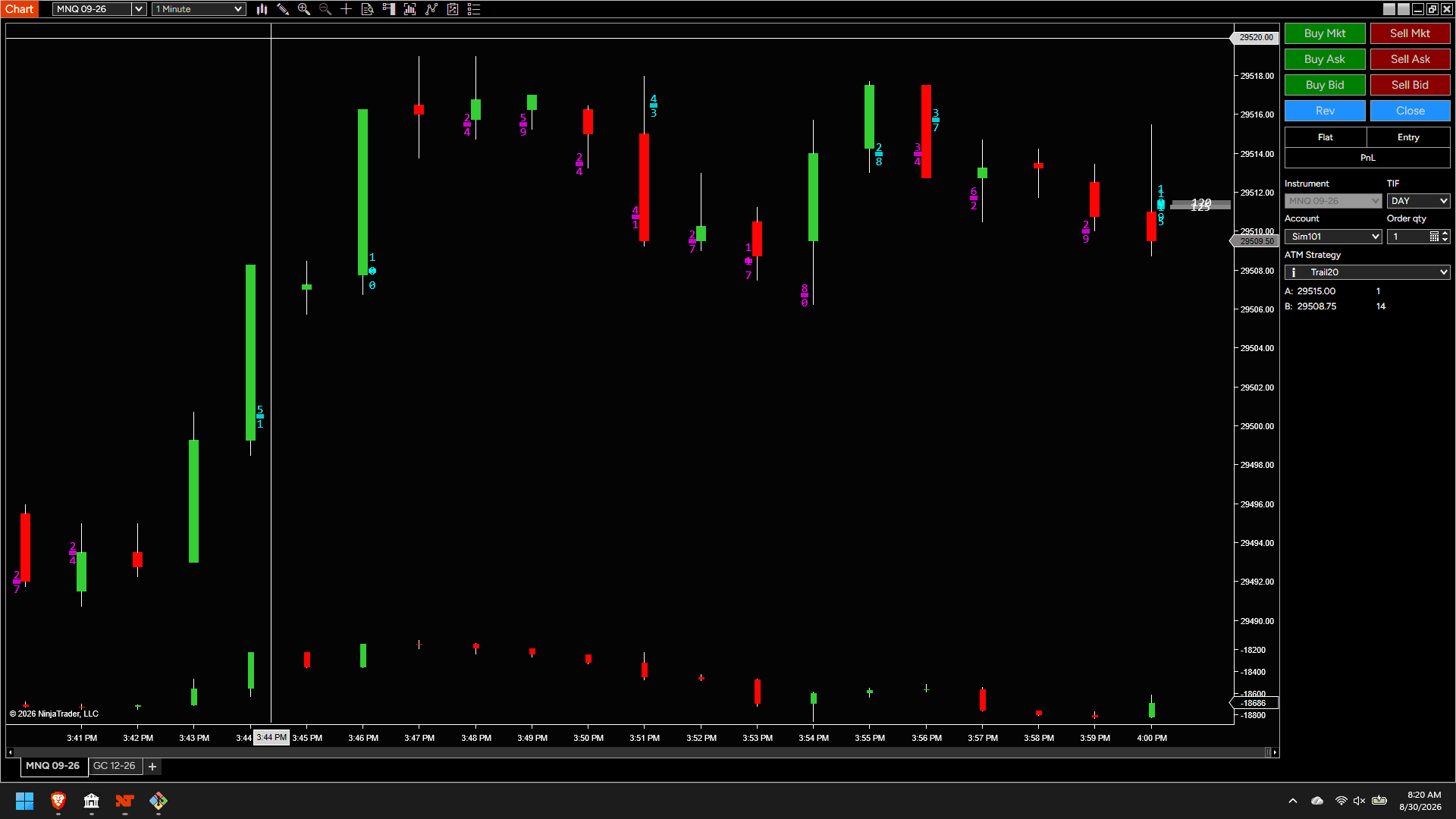
Task: Click the Sell Bid button
Action: pos(1410,85)
